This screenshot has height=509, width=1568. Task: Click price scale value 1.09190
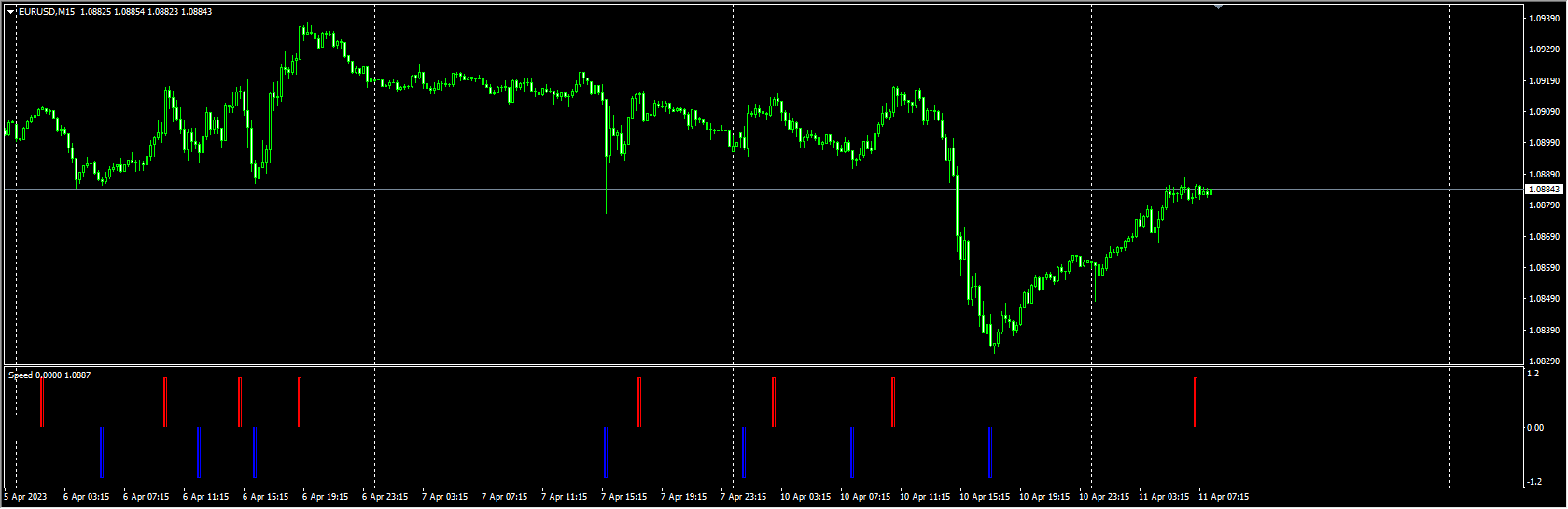pos(1544,81)
